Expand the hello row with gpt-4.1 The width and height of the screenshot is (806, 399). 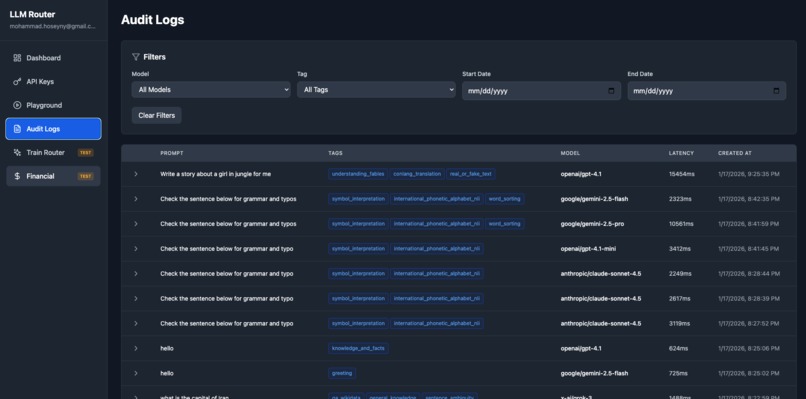coord(136,349)
